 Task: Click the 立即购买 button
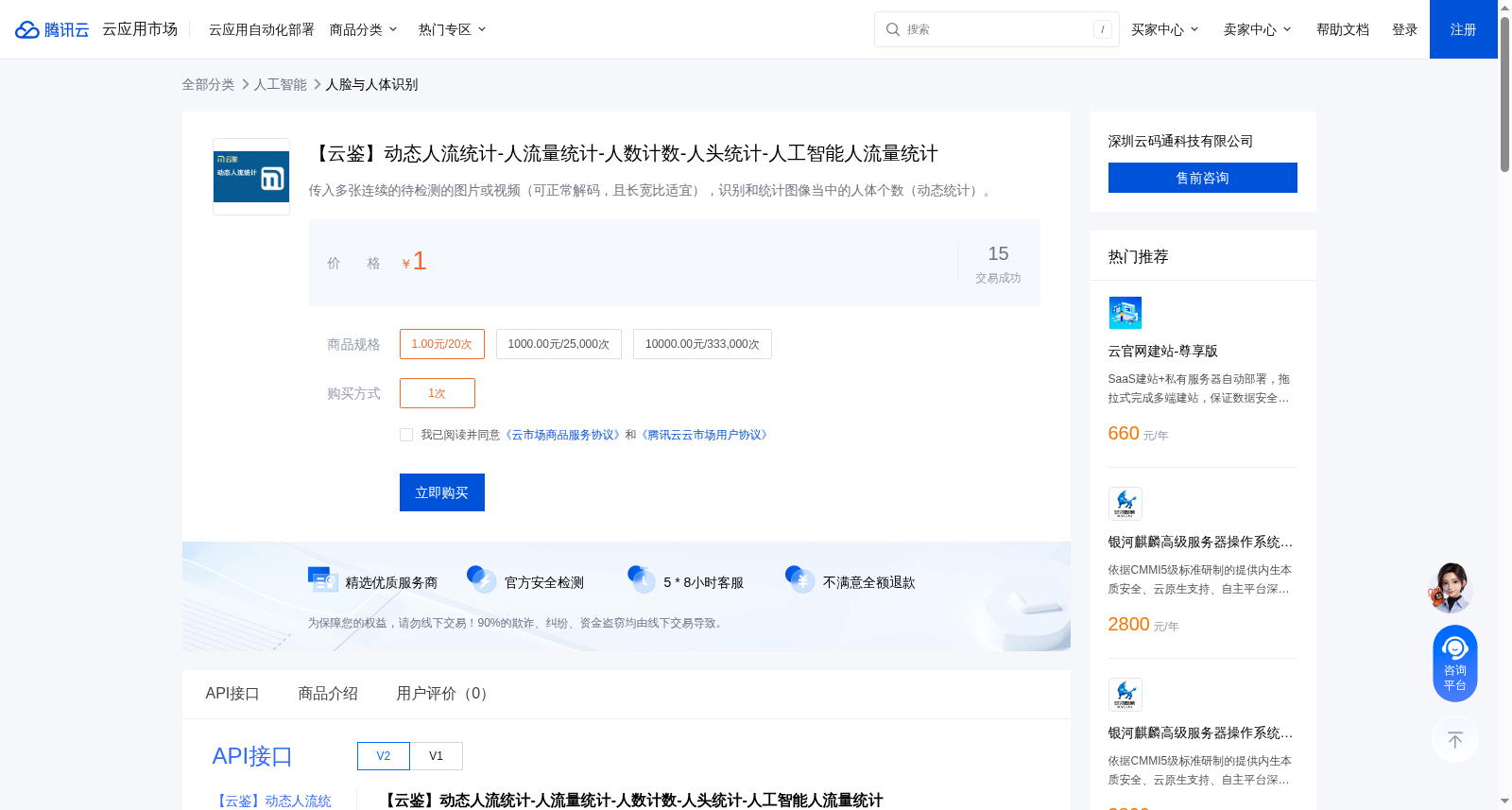[442, 492]
